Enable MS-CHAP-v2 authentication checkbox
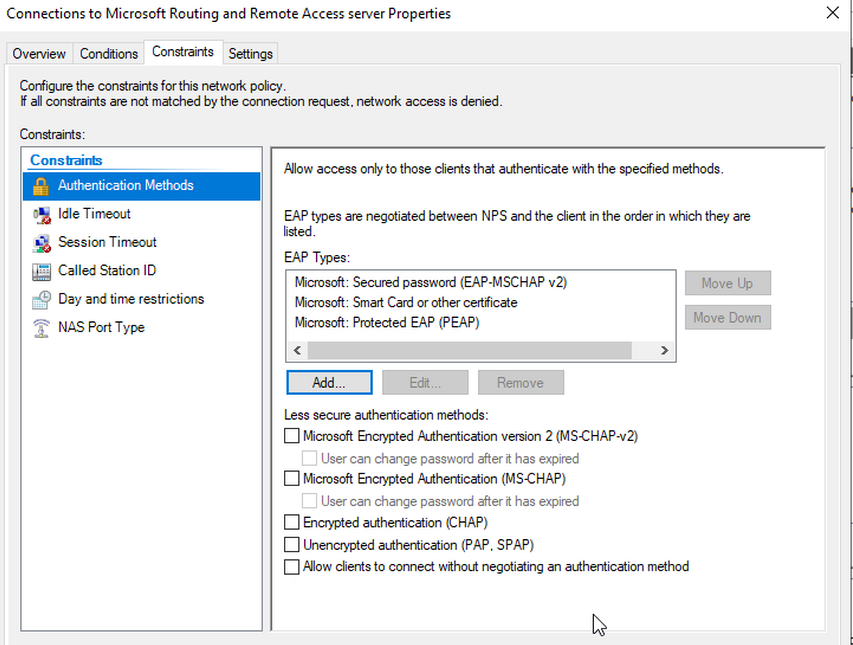This screenshot has height=645, width=853. pos(292,436)
